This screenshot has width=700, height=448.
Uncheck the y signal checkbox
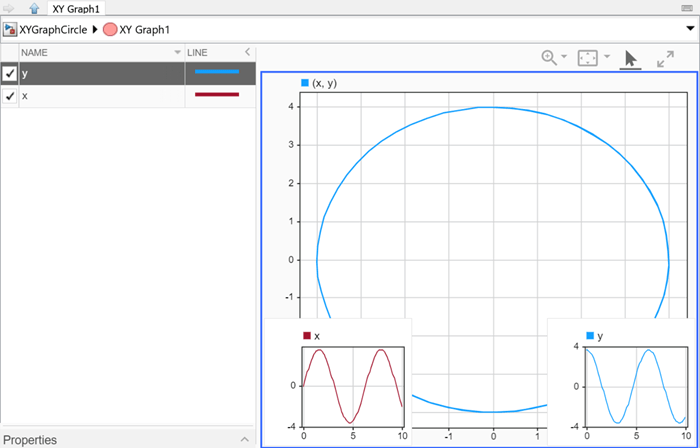click(9, 73)
